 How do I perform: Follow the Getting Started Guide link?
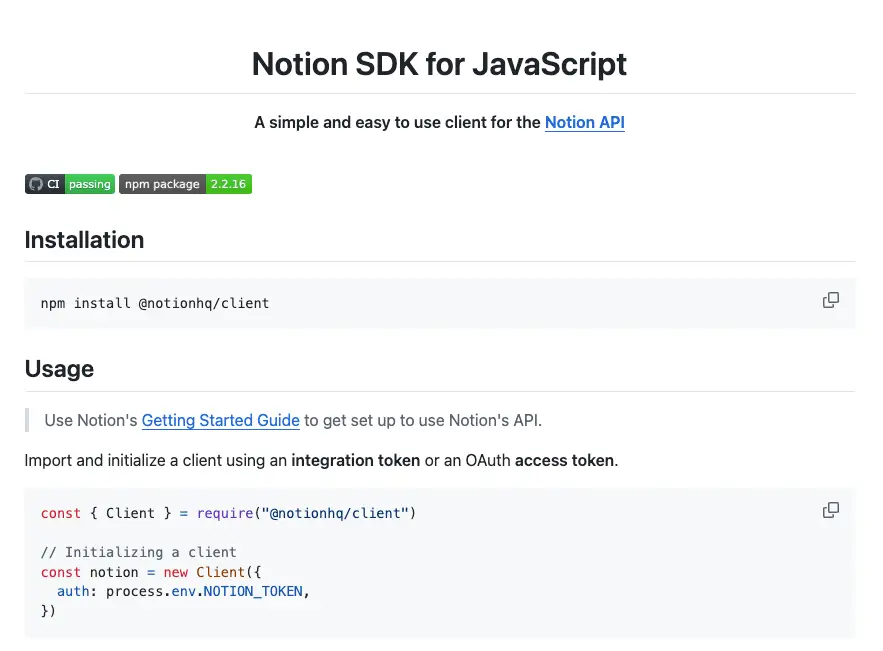[x=220, y=420]
